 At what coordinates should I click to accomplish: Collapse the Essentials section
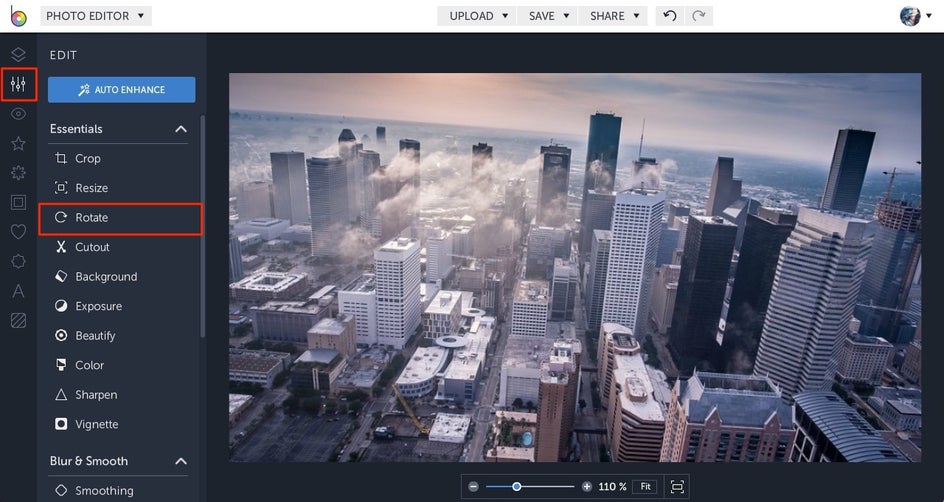[181, 129]
